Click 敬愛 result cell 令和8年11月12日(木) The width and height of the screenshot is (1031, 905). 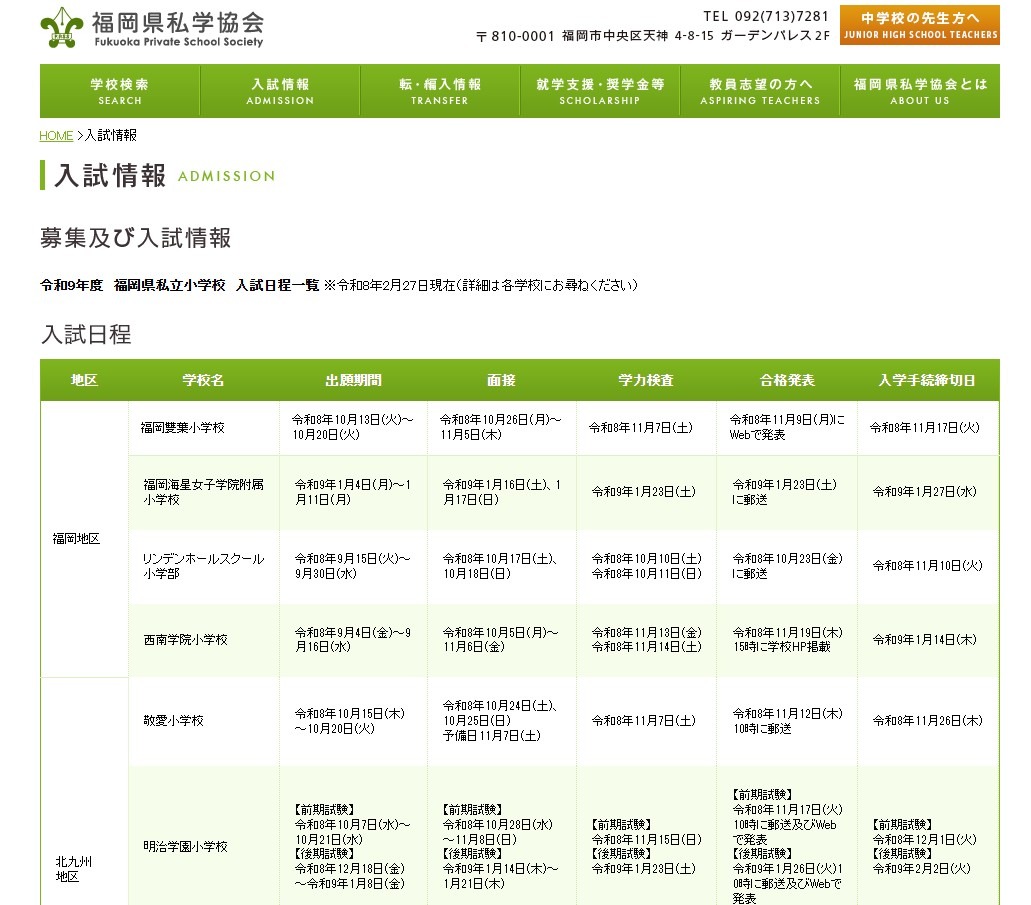(x=787, y=721)
